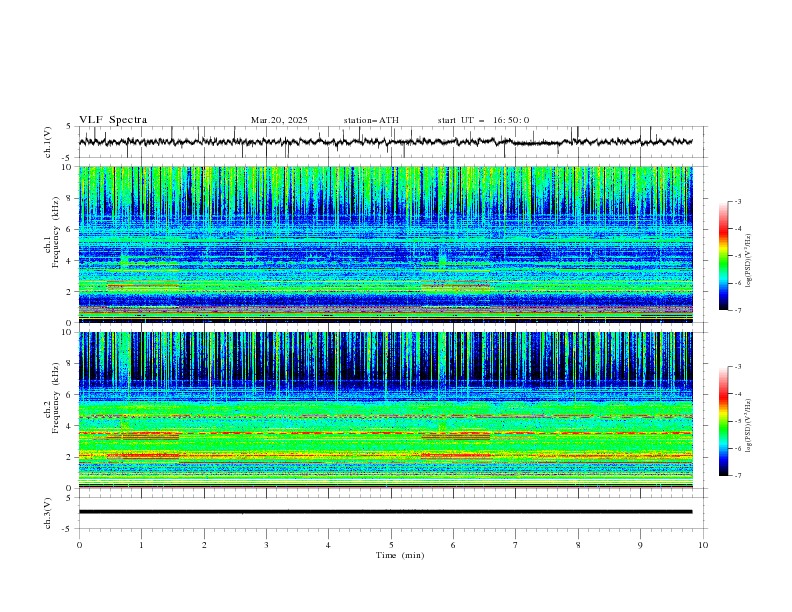
Task: Click the ch.2 frequency tick "2"
Action: 70,457
